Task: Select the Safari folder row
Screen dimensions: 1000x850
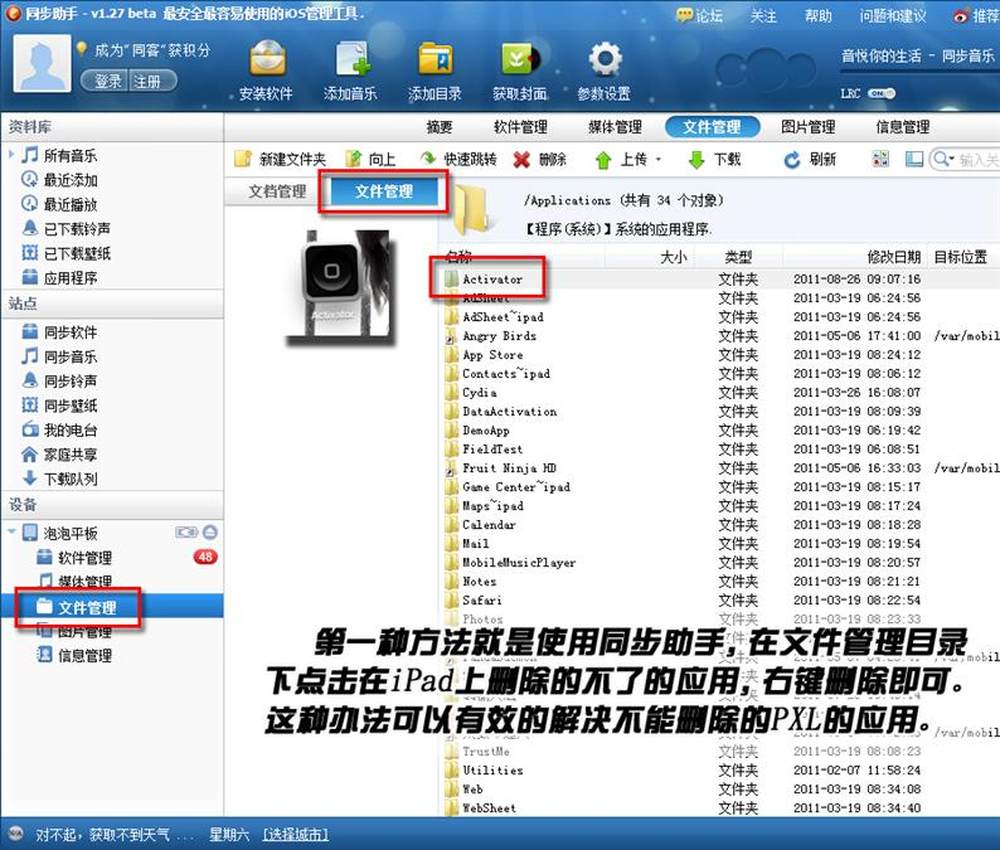Action: pos(721,600)
